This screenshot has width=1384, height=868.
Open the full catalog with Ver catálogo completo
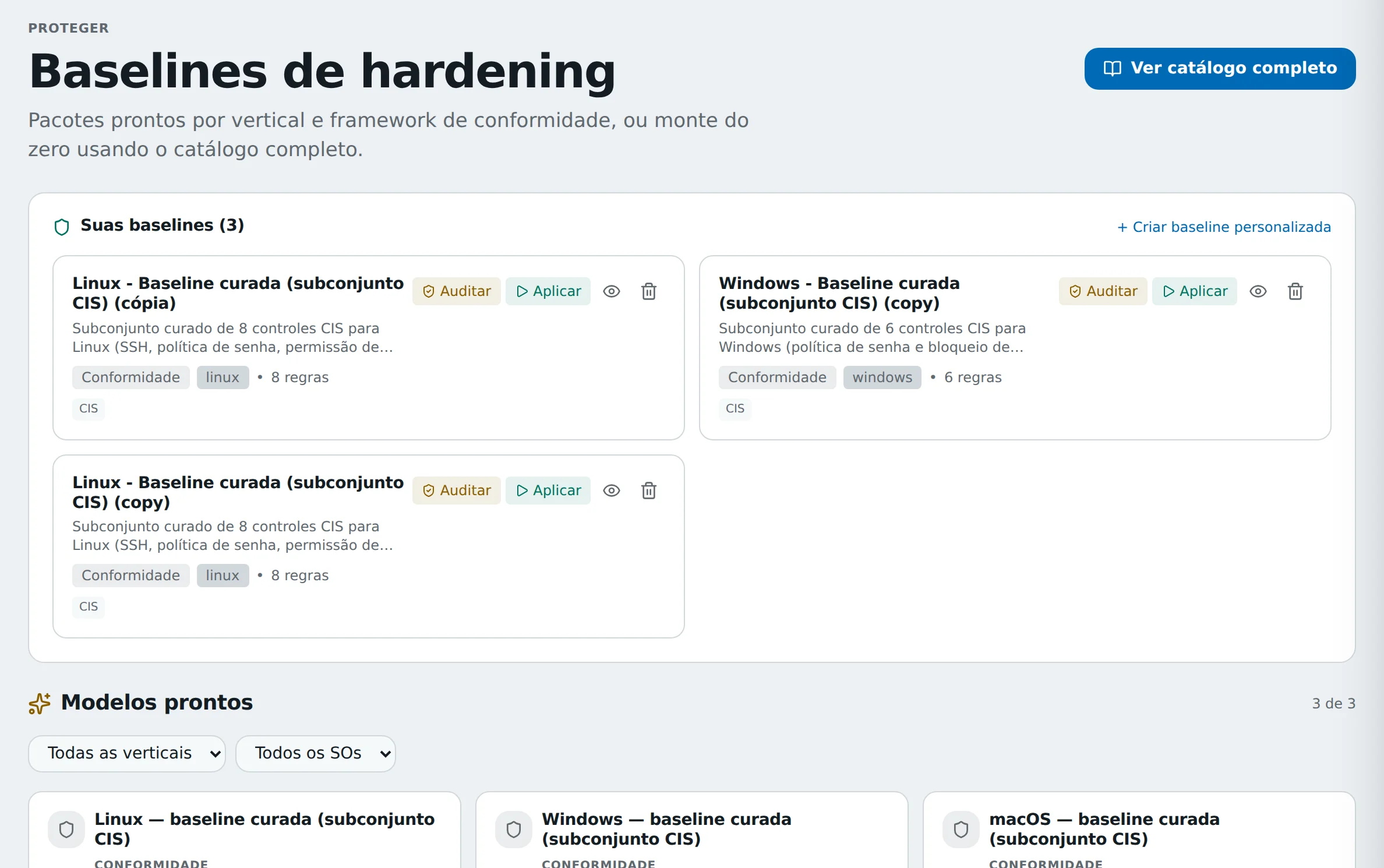[x=1220, y=69]
